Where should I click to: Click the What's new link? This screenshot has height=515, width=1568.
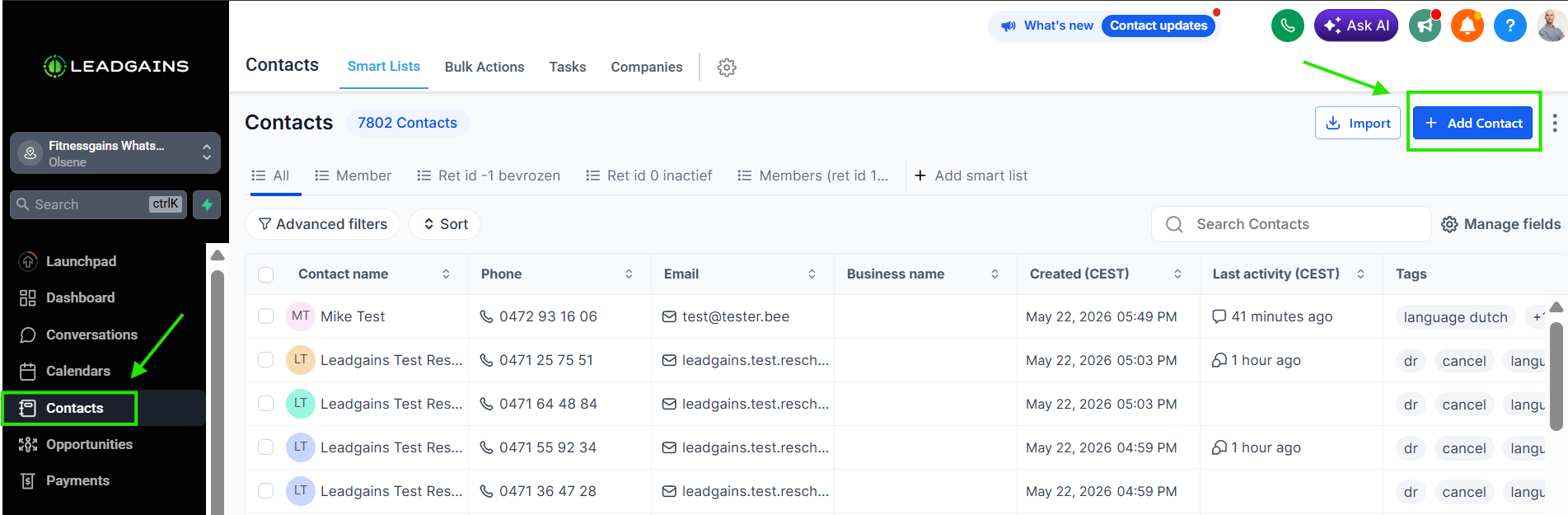tap(1058, 26)
